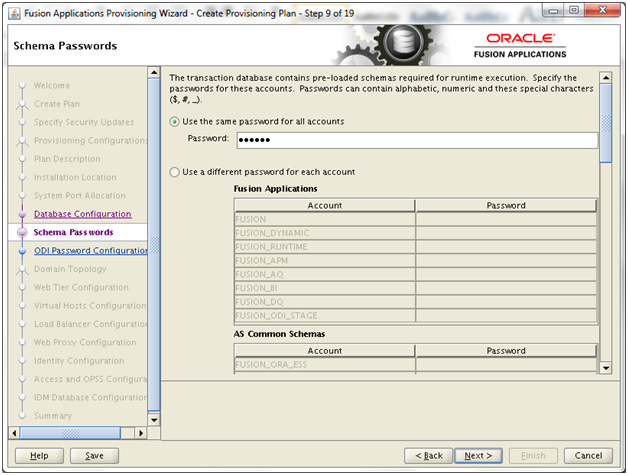Click the Schema Passwords step bullet icon
The width and height of the screenshot is (628, 475).
22,233
